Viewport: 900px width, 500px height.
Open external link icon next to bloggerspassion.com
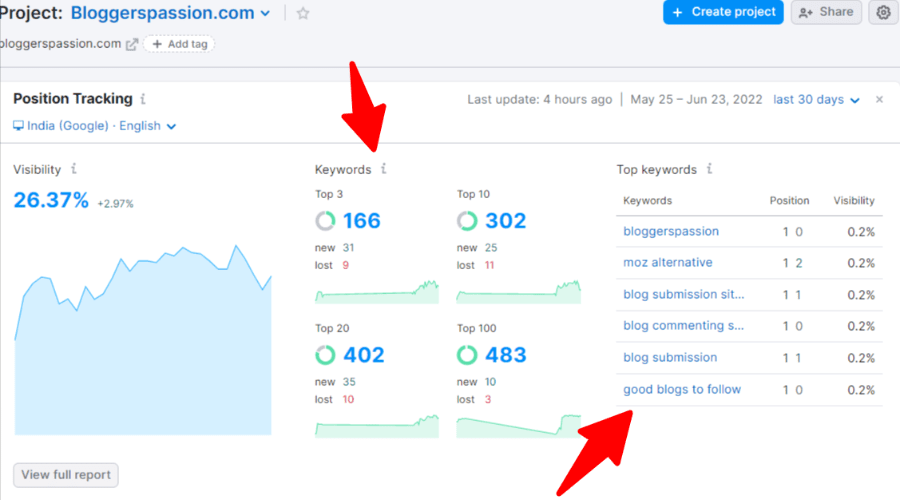(132, 44)
